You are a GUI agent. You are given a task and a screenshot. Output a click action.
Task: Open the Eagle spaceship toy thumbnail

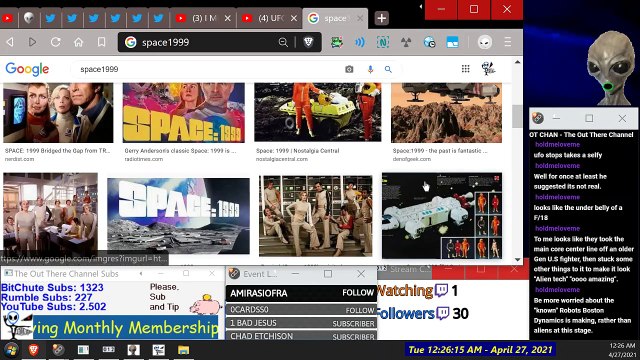(x=442, y=216)
